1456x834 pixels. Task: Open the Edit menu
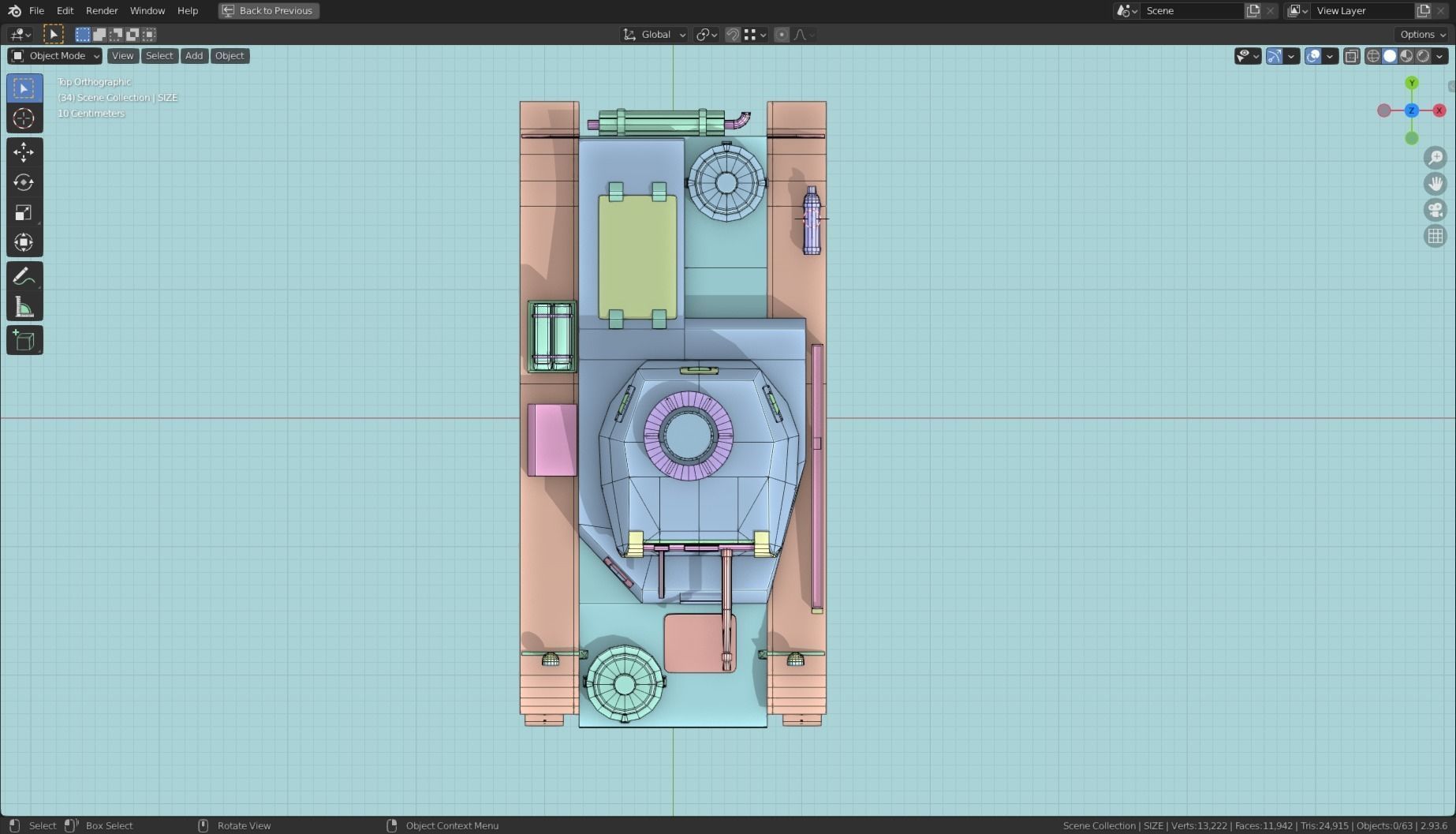(x=65, y=10)
